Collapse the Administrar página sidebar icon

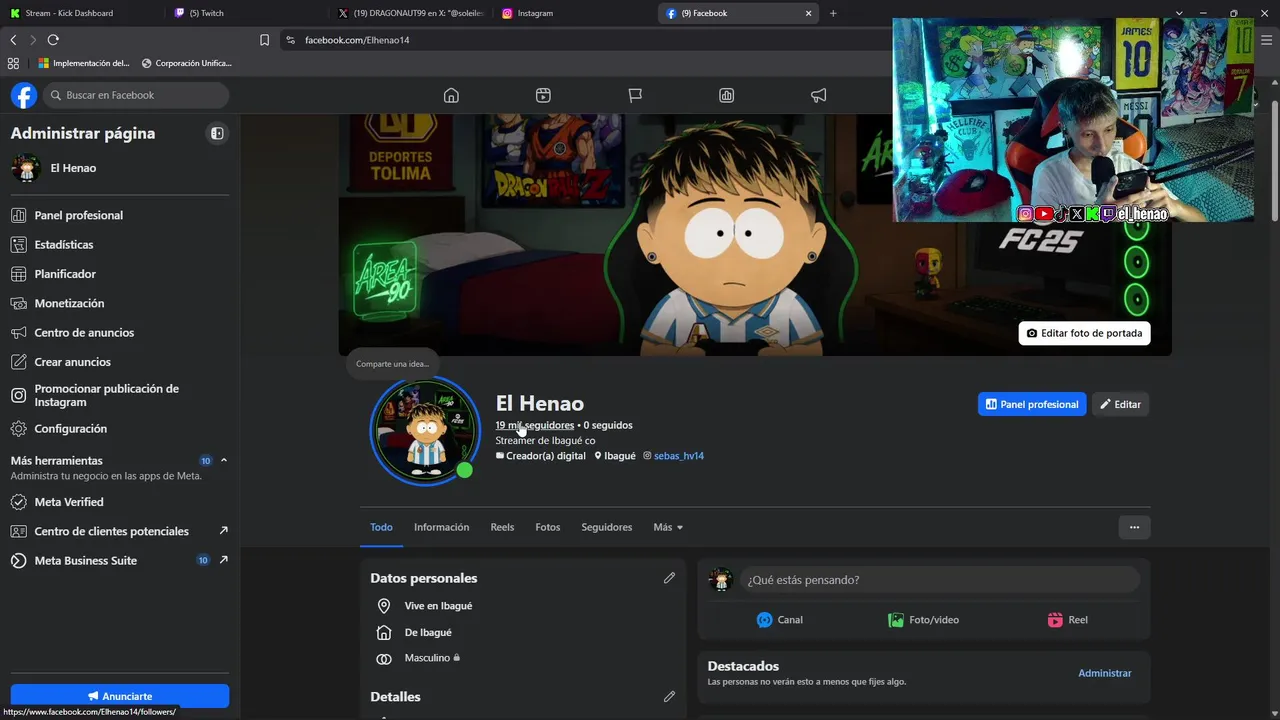point(217,133)
